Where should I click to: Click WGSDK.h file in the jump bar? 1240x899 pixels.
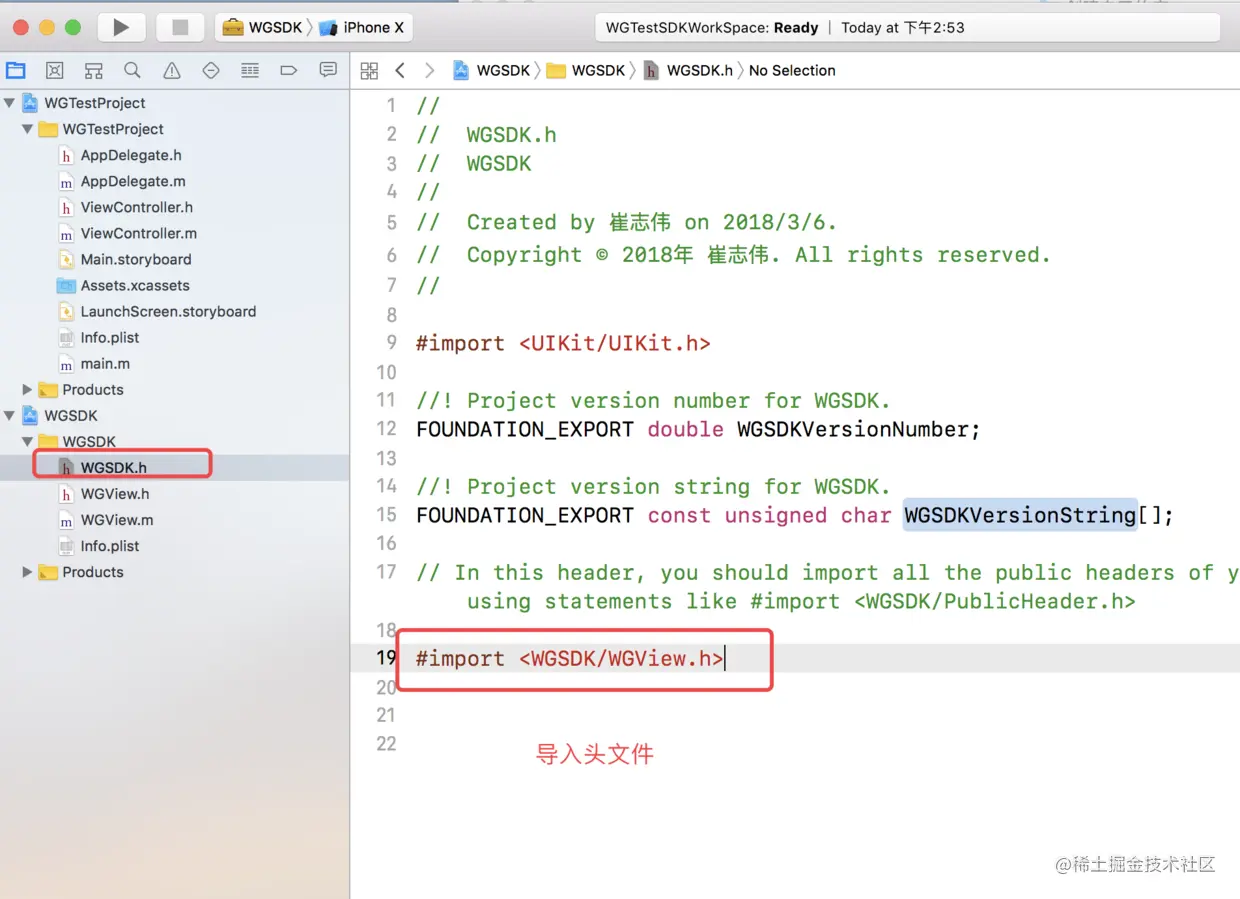(x=688, y=70)
